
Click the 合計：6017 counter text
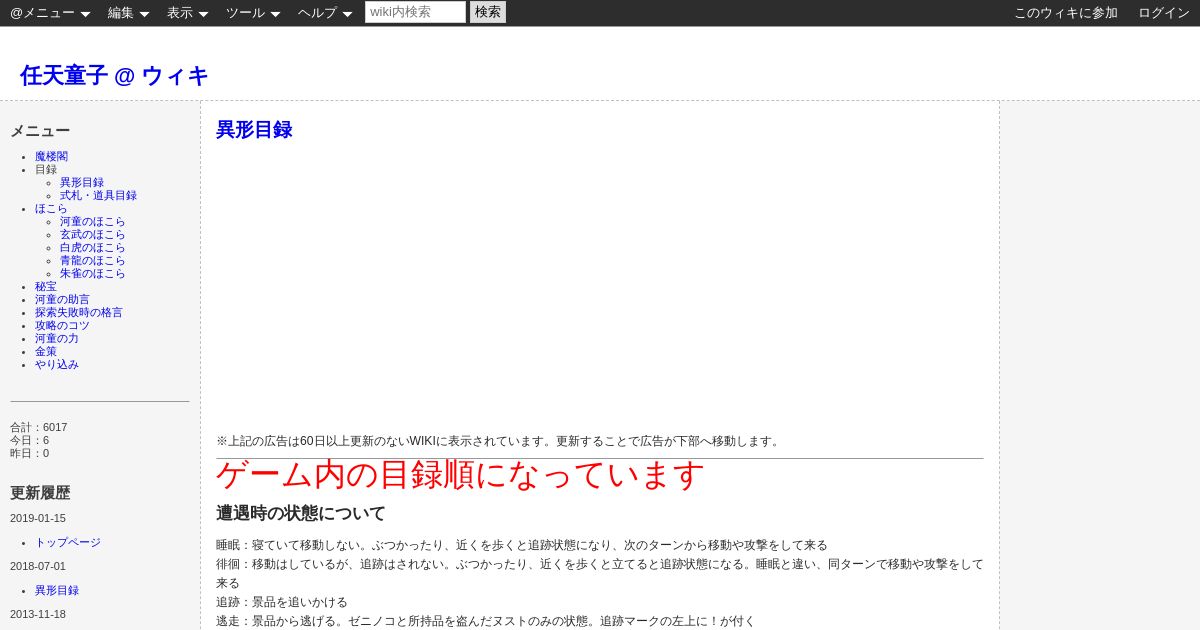coord(39,427)
